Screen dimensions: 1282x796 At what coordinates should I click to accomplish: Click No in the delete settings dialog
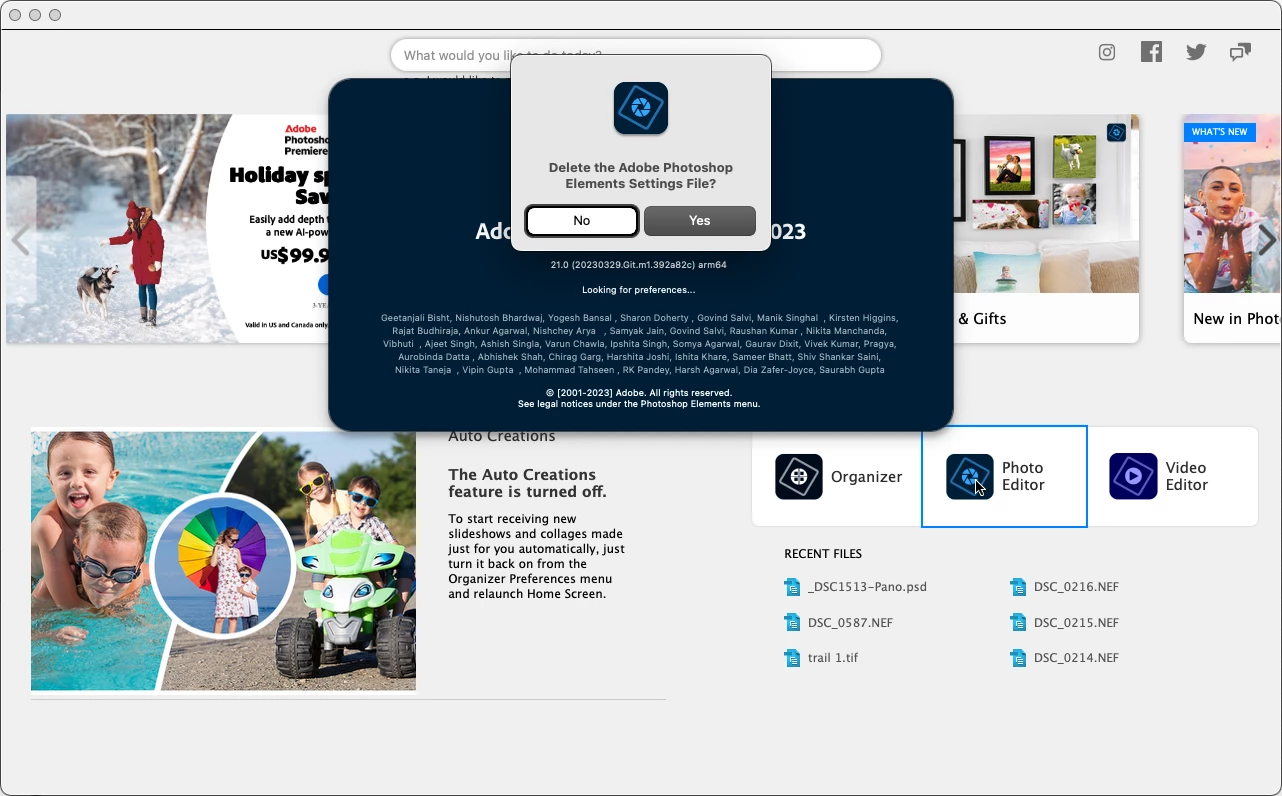point(582,221)
